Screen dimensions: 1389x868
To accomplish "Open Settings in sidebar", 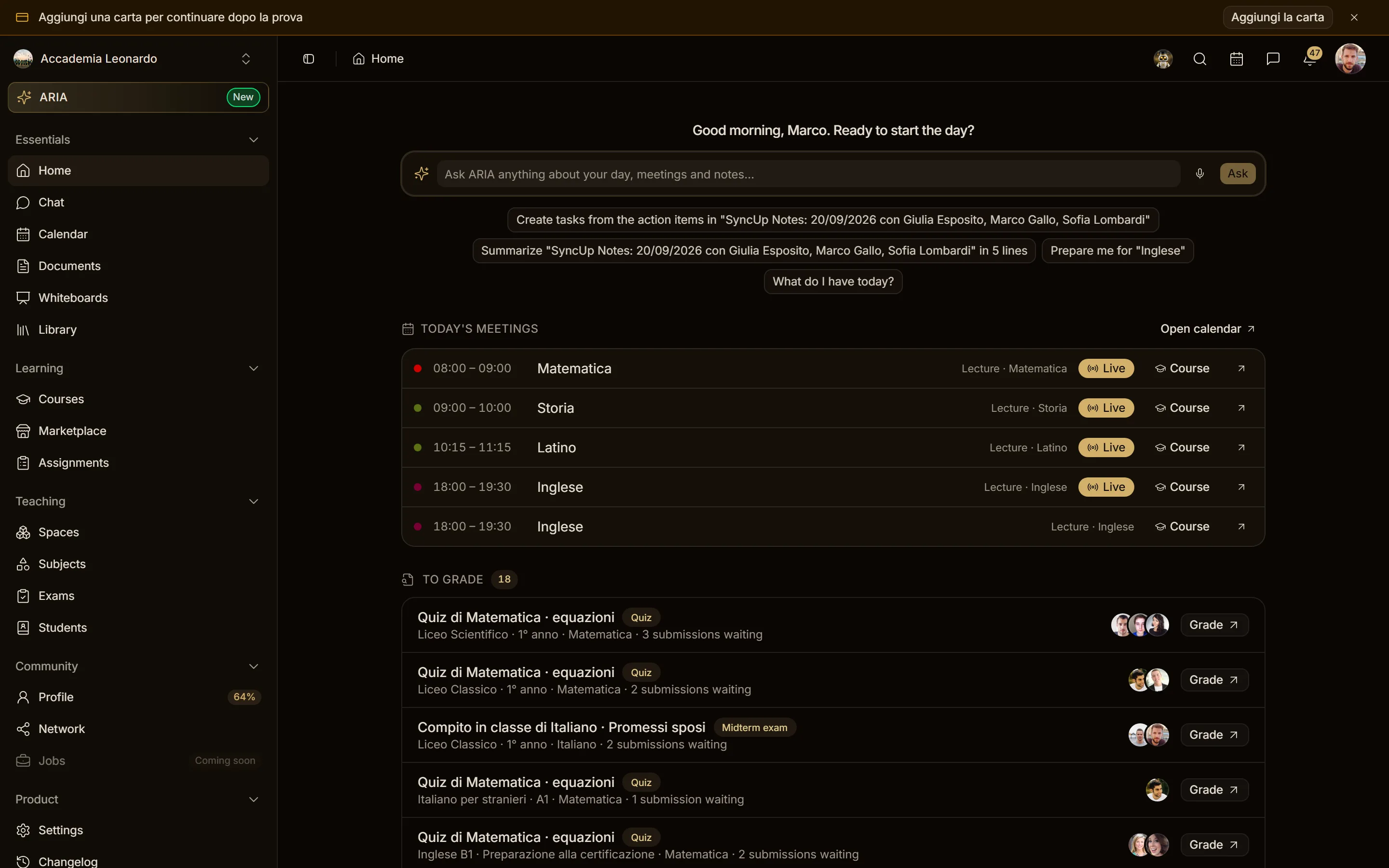I will [138, 830].
